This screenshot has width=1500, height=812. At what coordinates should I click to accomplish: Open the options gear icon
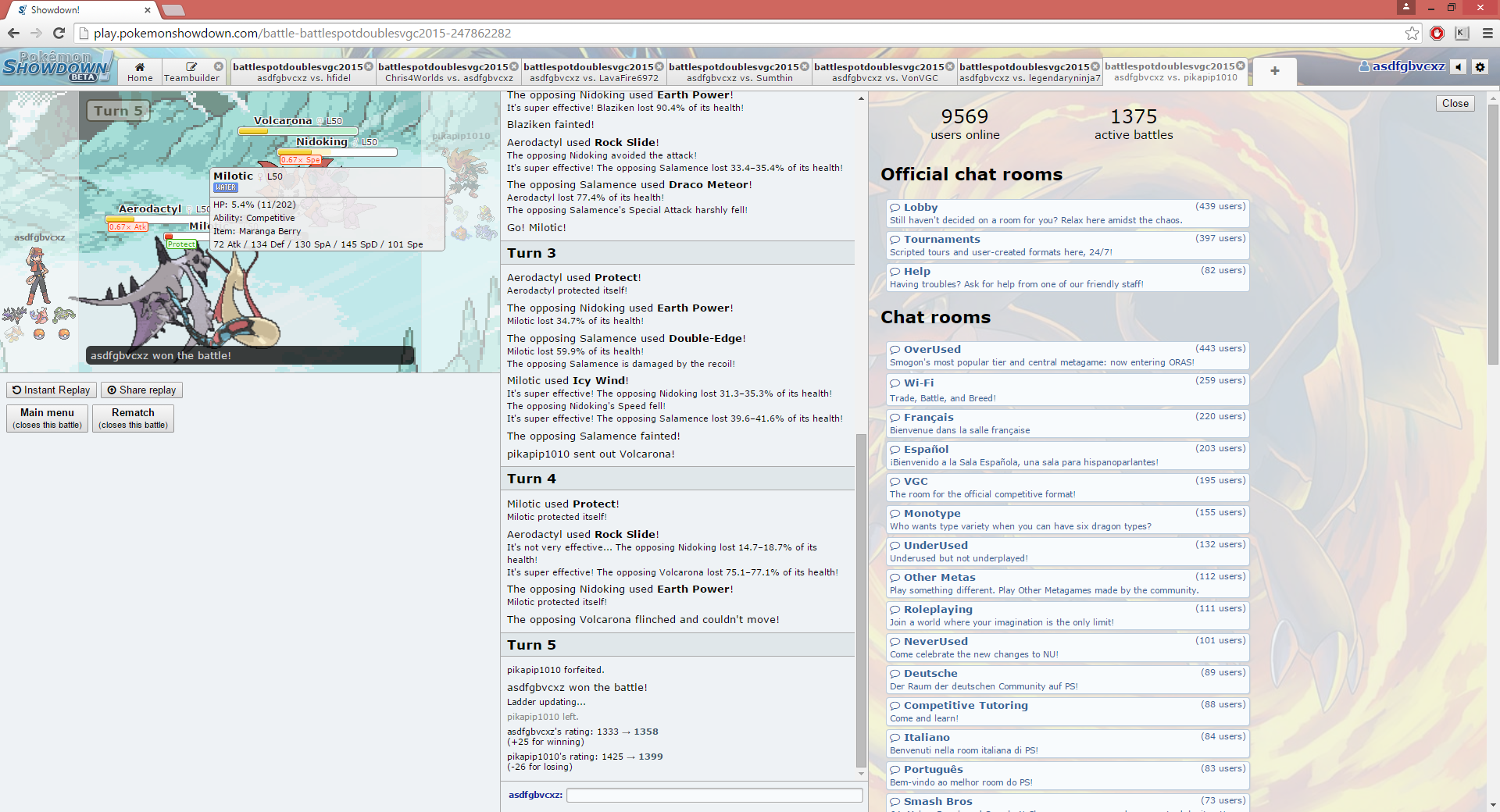(1480, 67)
